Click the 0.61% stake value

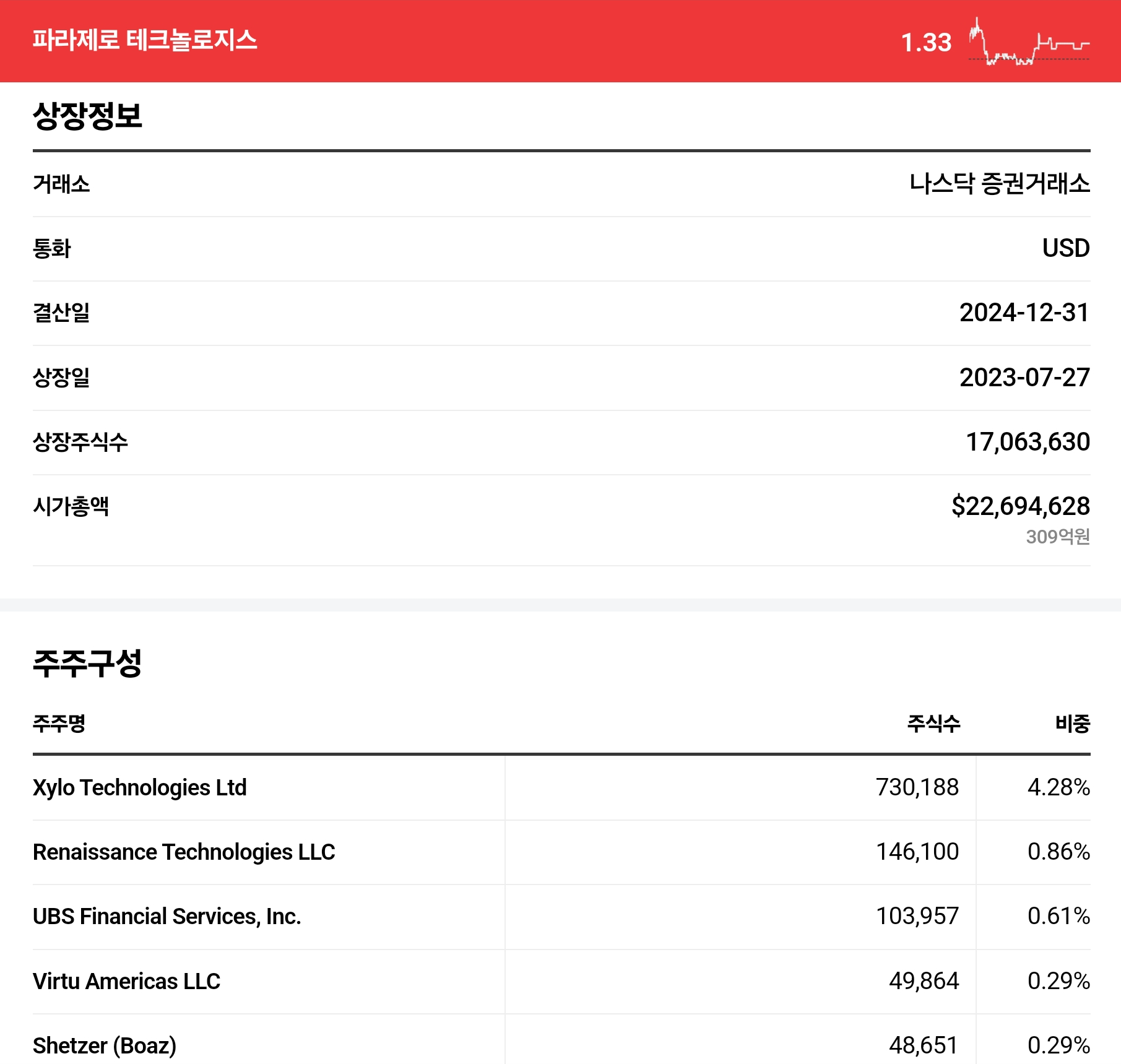point(1058,916)
